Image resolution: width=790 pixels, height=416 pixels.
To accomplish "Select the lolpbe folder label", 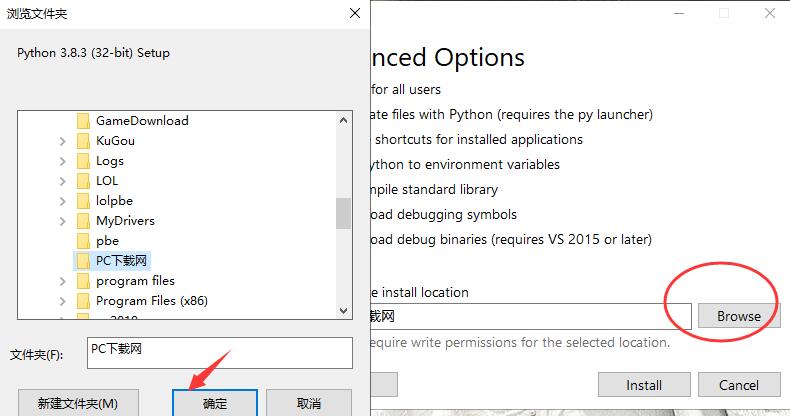I will point(114,201).
